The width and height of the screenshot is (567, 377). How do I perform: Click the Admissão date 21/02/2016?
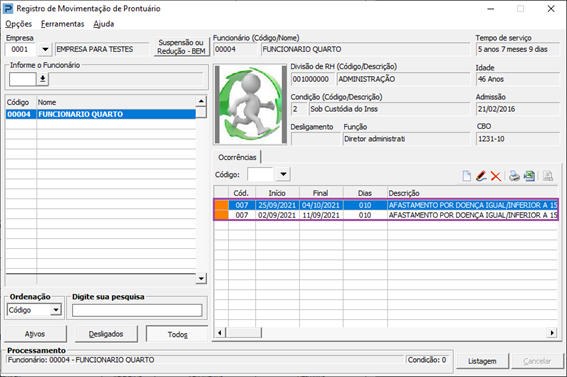point(517,109)
